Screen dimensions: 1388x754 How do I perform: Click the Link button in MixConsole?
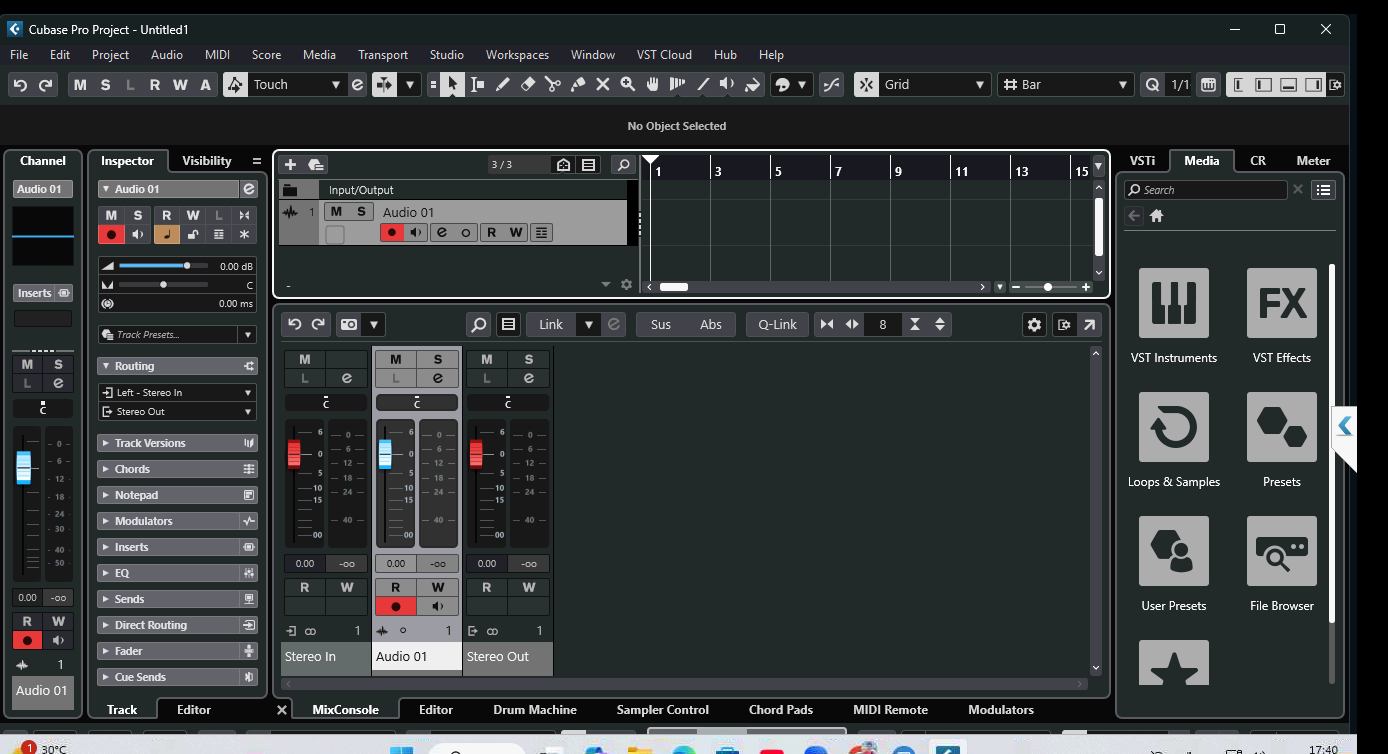pos(551,324)
